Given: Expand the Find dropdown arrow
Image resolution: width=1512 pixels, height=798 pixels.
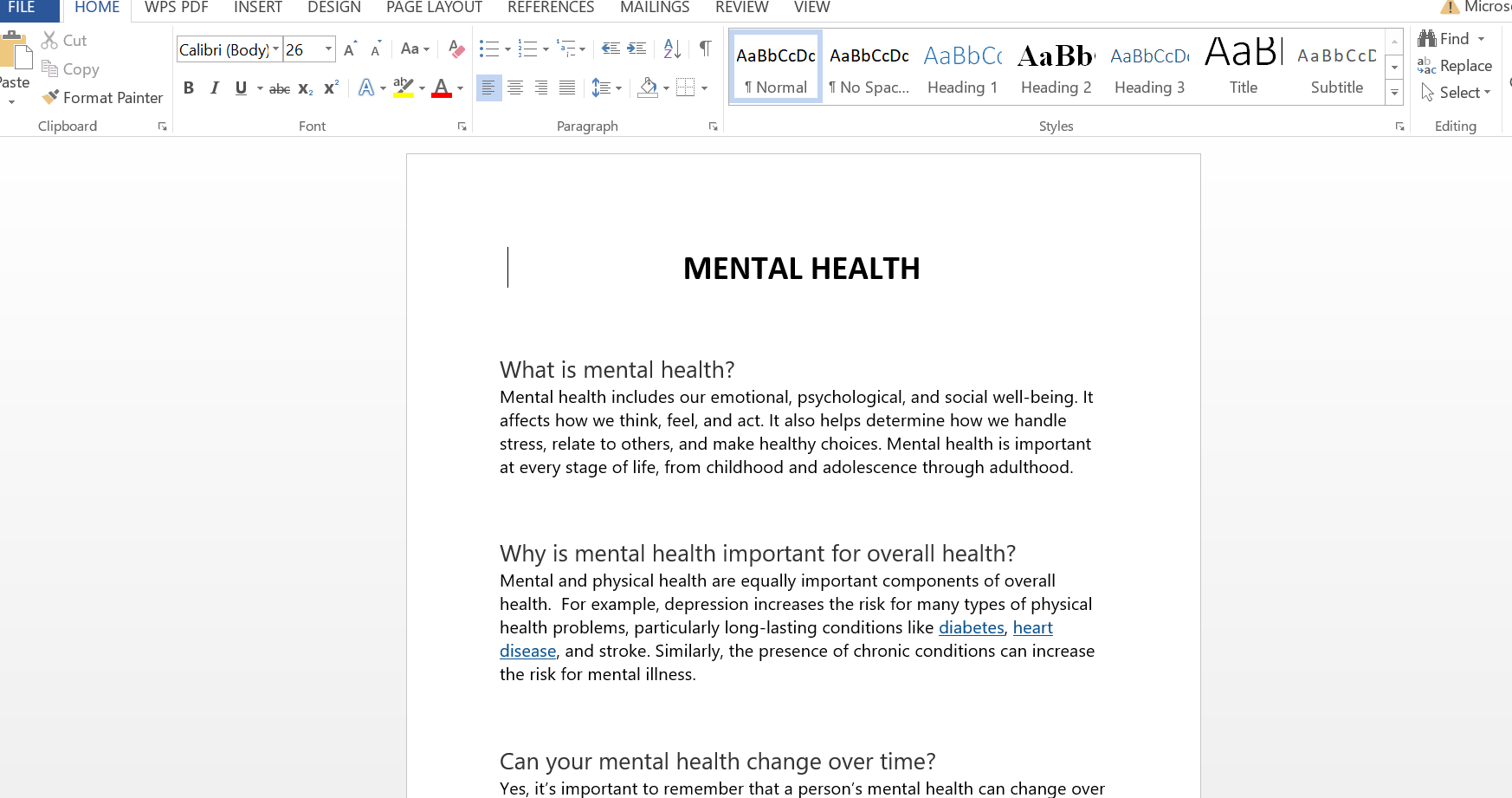Looking at the screenshot, I should point(1481,39).
